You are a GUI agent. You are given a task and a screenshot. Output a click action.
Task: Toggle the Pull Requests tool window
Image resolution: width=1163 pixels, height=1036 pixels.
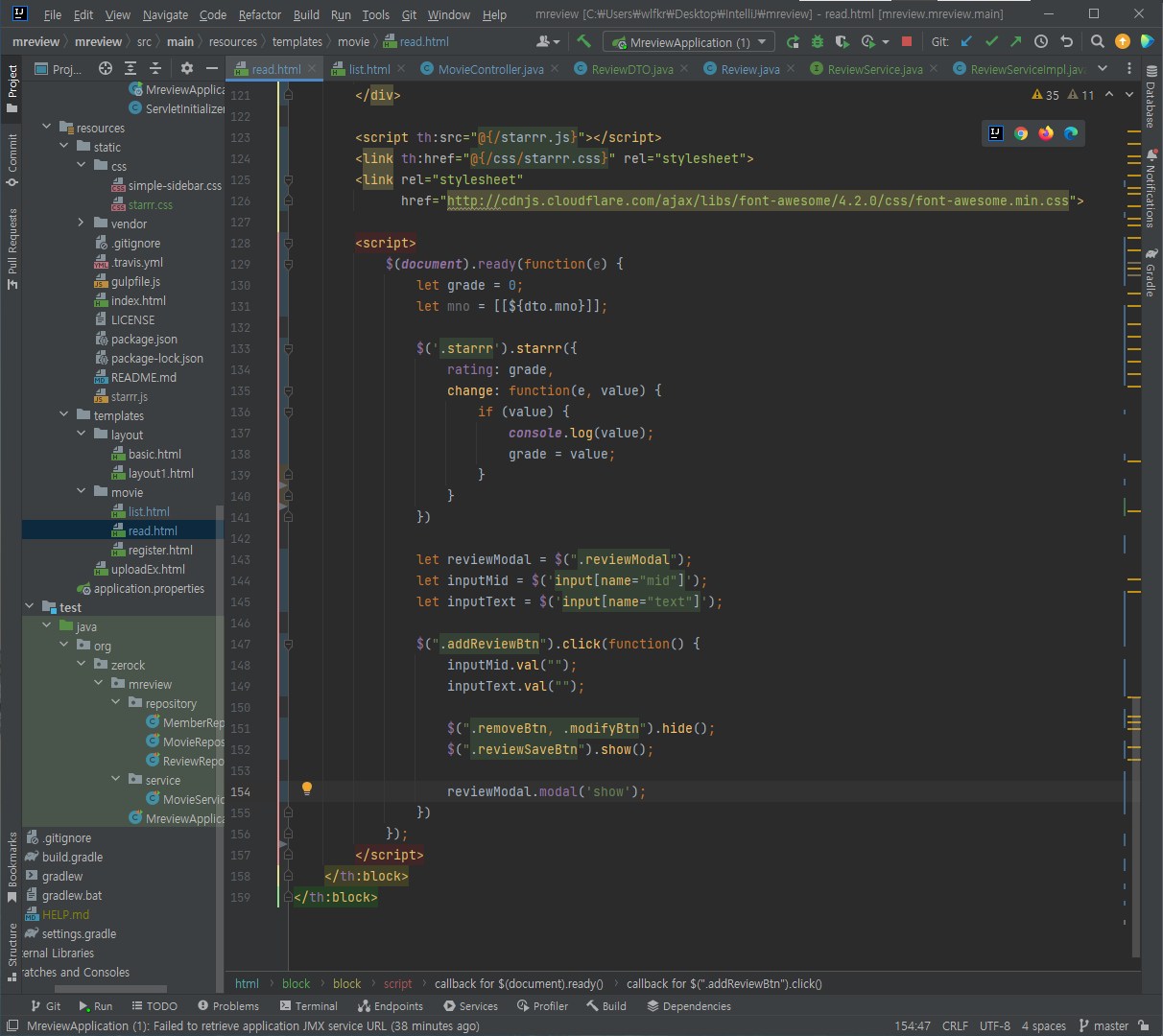pyautogui.click(x=12, y=248)
